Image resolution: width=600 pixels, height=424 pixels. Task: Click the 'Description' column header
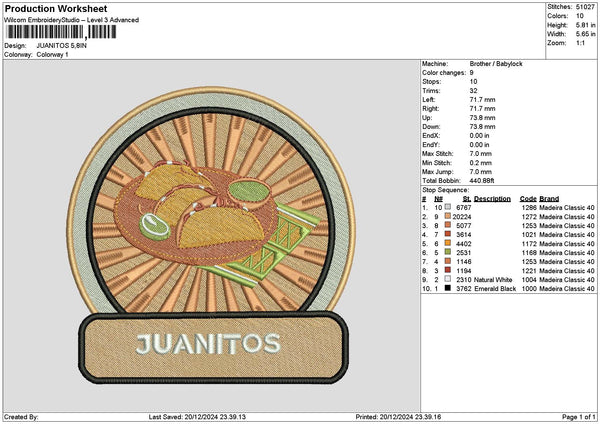(x=492, y=199)
